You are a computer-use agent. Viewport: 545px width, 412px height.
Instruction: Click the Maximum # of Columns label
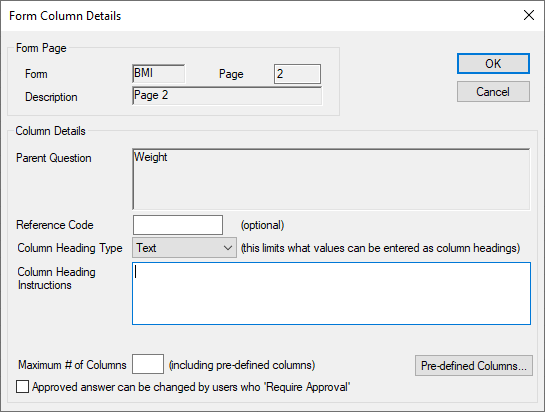[x=72, y=365]
